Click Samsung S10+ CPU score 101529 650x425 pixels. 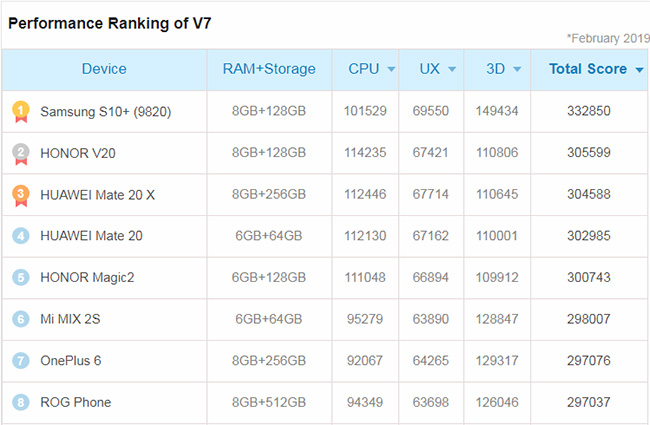point(365,111)
